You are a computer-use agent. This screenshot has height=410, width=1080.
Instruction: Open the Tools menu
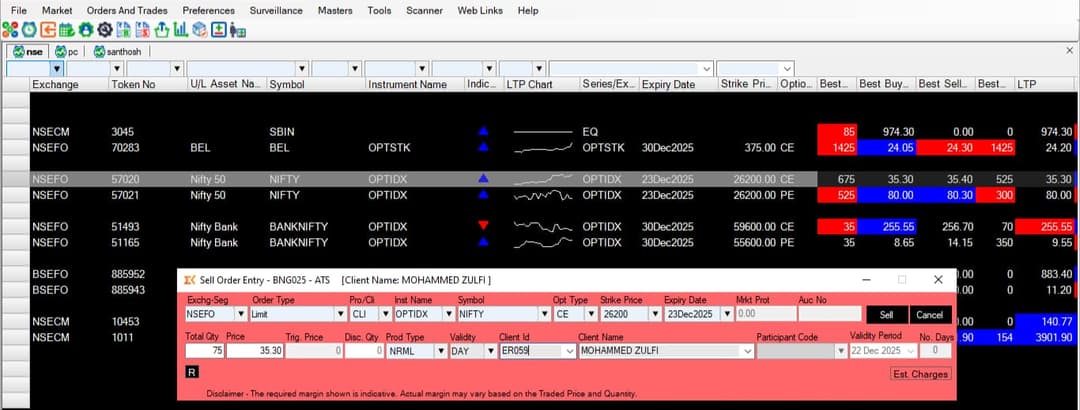tap(380, 10)
